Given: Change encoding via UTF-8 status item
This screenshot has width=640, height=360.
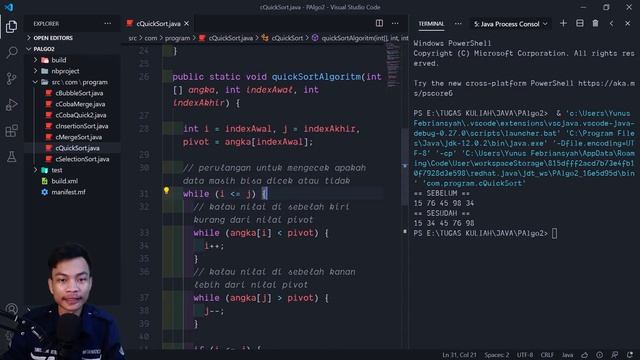Looking at the screenshot, I should click(525, 355).
